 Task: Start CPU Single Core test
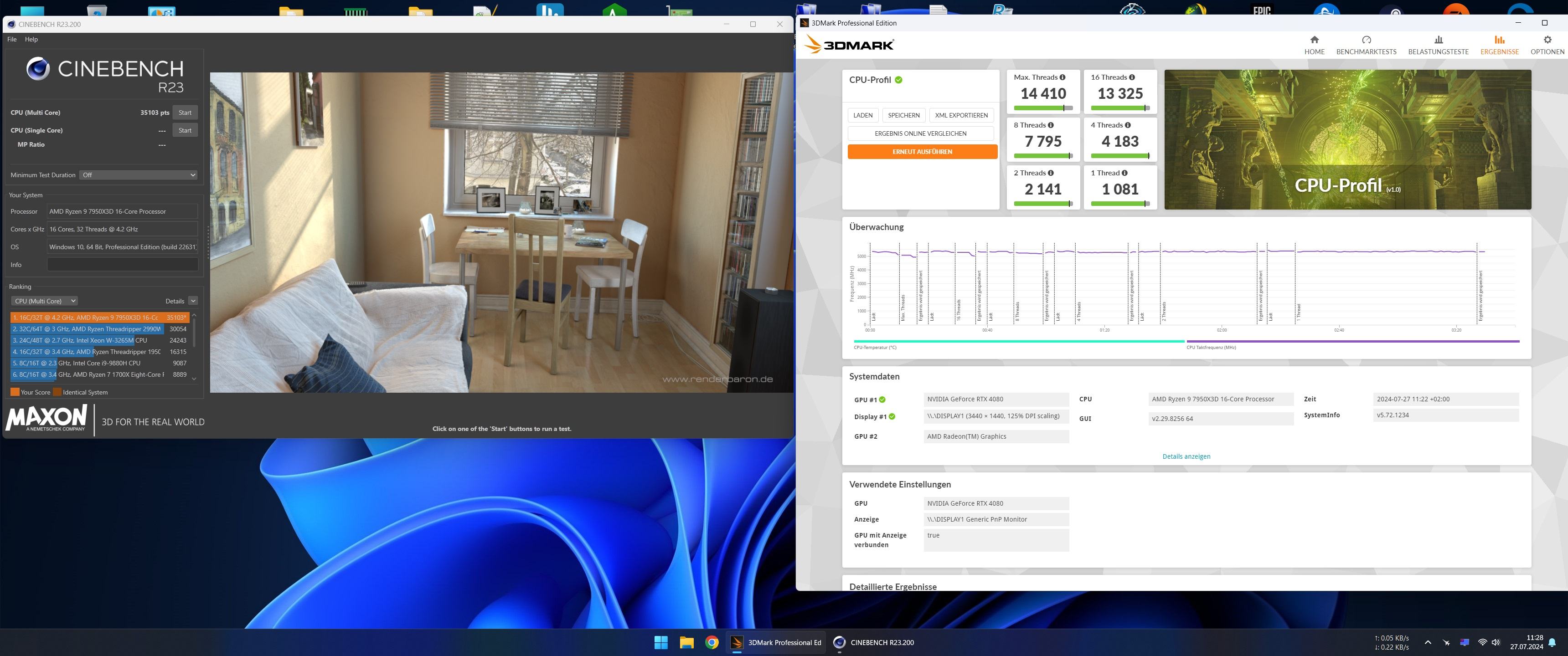pyautogui.click(x=185, y=130)
